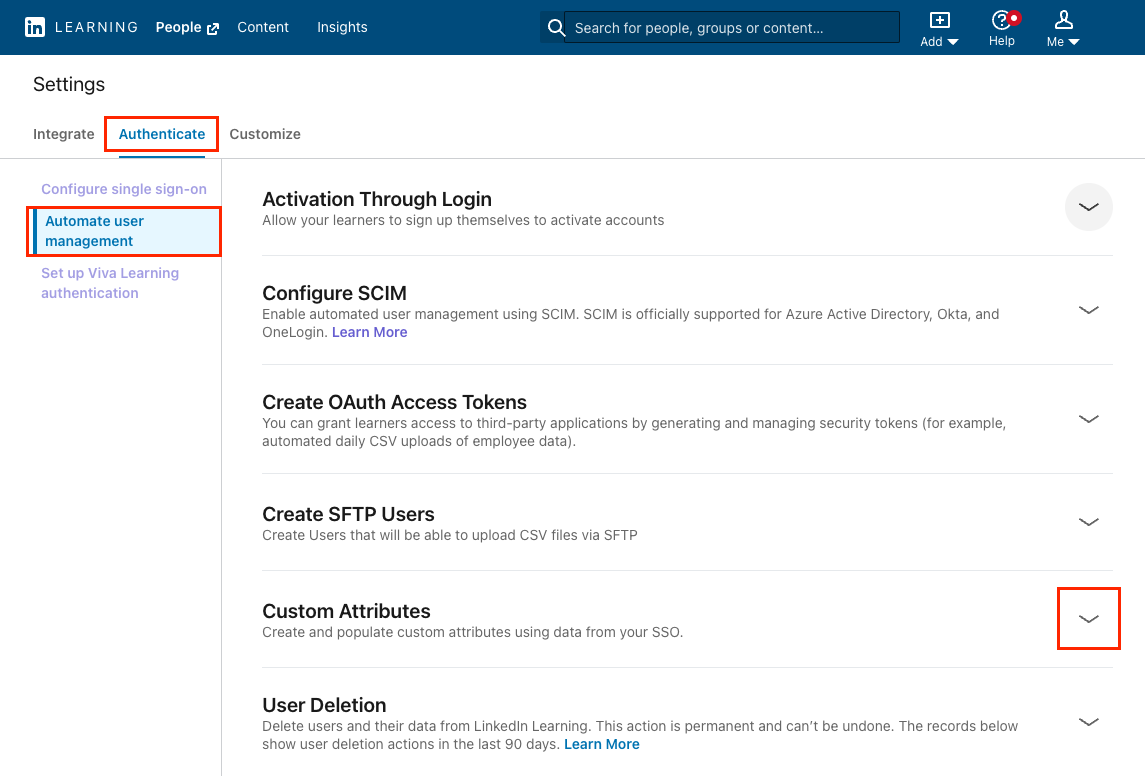Switch to the Integrate tab
Image resolution: width=1145 pixels, height=777 pixels.
pos(63,133)
